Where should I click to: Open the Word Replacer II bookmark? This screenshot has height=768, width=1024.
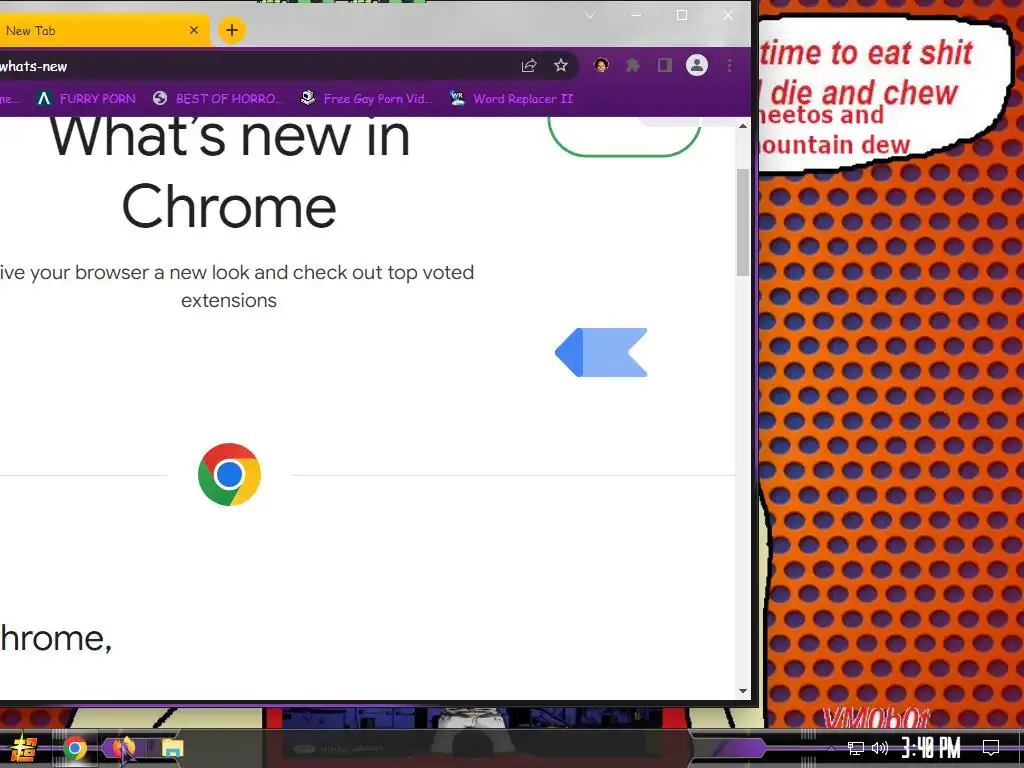pyautogui.click(x=511, y=99)
